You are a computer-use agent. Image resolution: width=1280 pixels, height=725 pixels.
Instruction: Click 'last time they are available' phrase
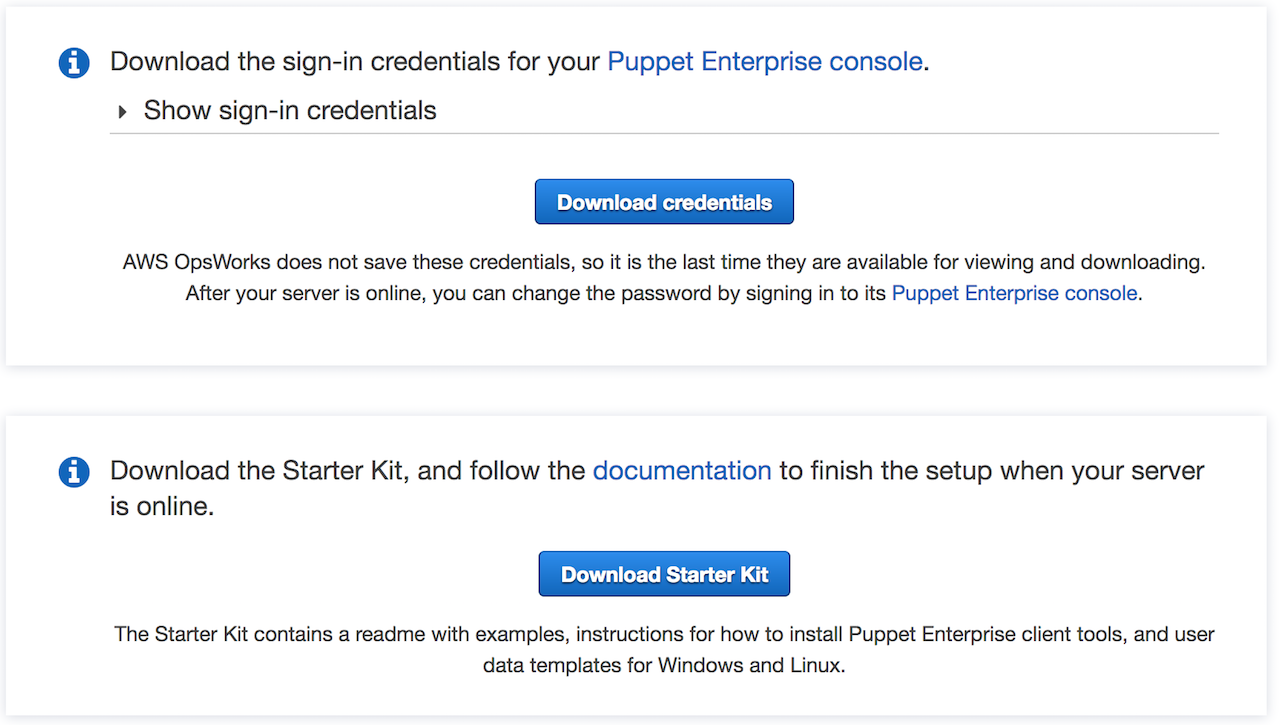pos(760,262)
